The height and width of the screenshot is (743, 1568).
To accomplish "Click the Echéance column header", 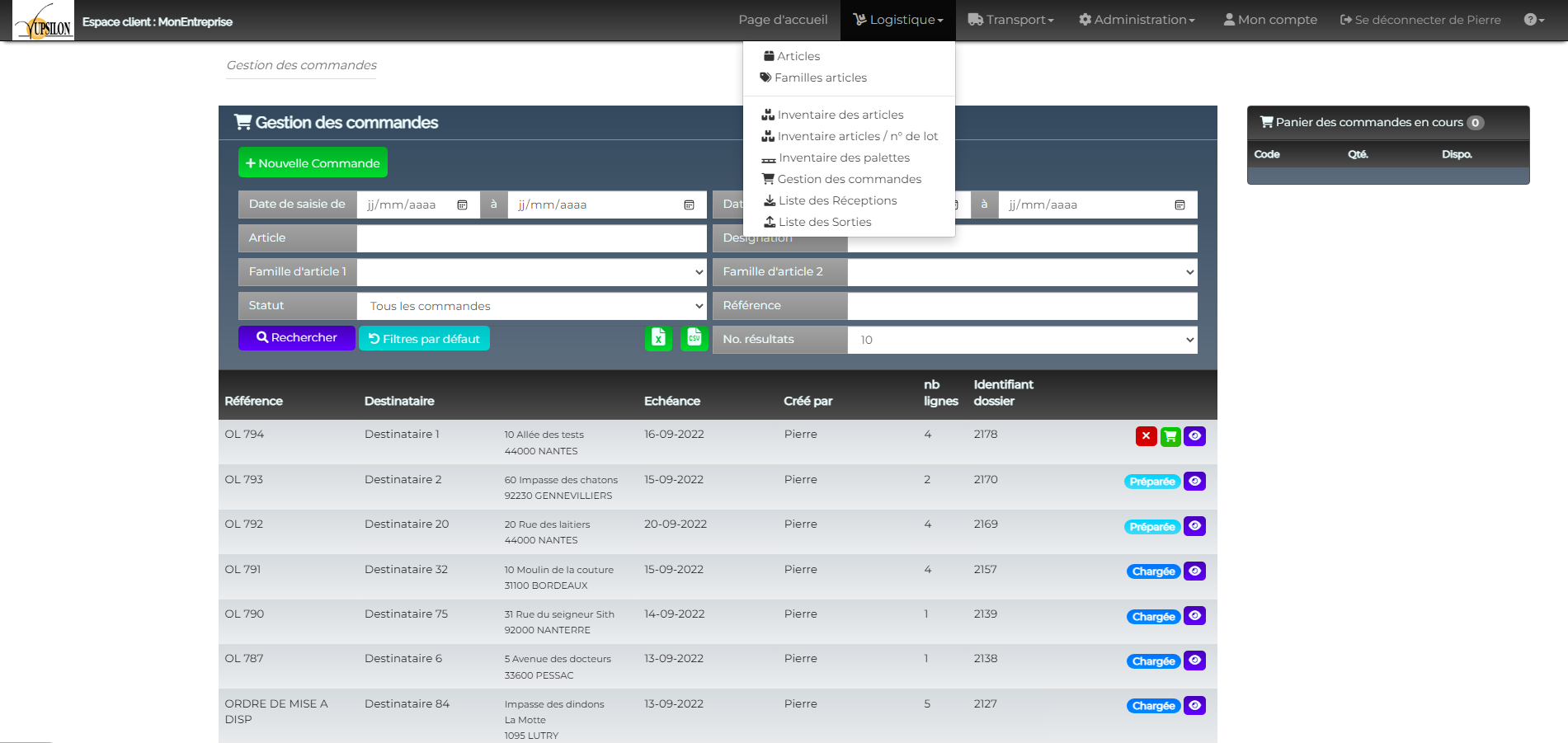I will [671, 401].
